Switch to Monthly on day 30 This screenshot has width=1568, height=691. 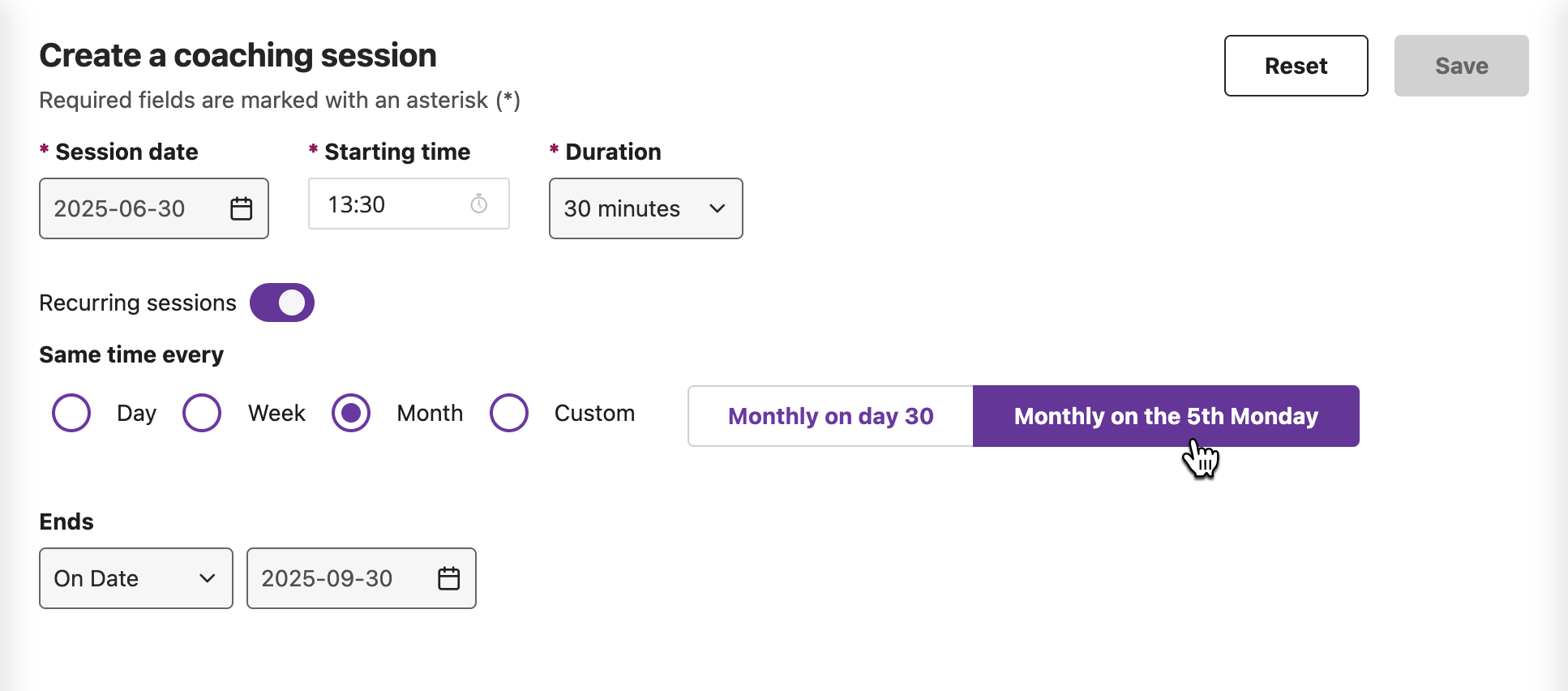coord(831,416)
